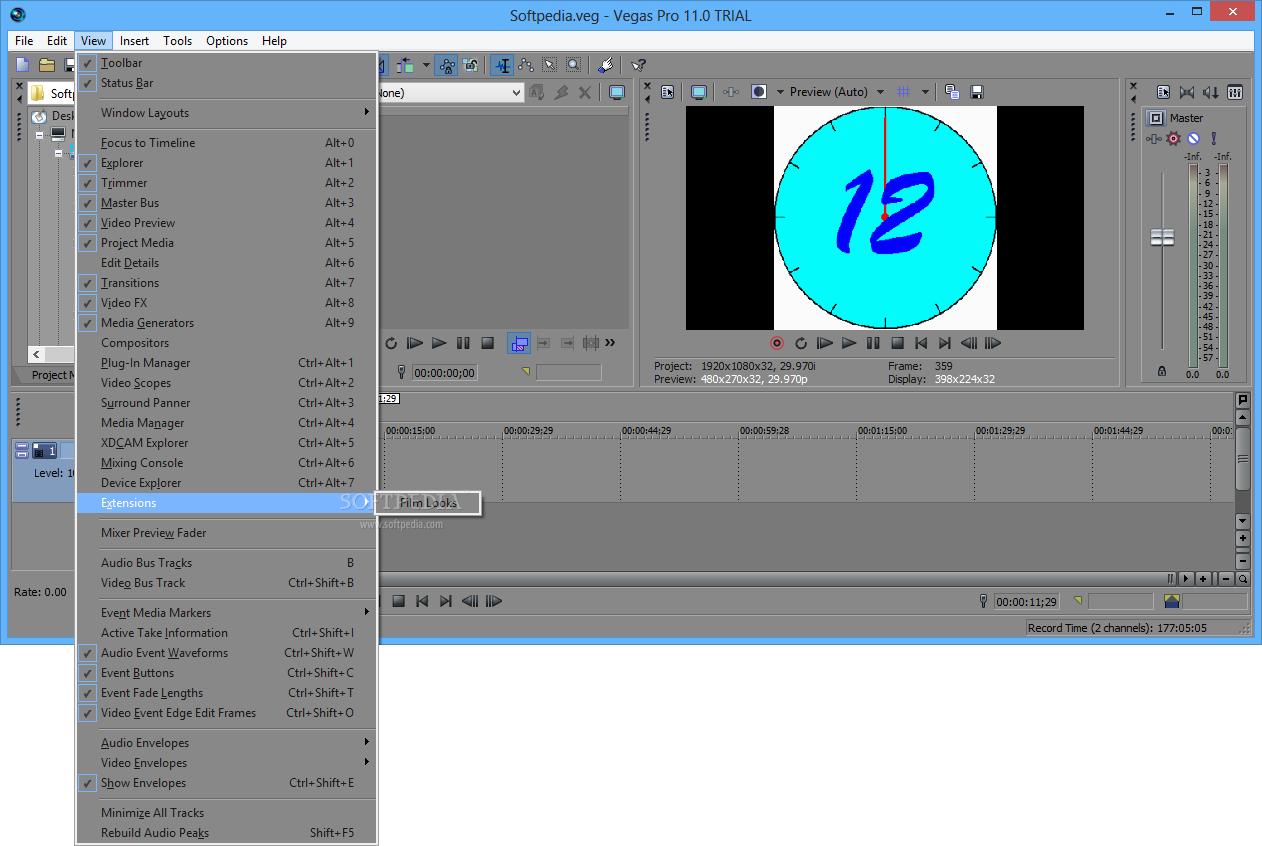Image resolution: width=1262 pixels, height=846 pixels.
Task: Click Go to End in the timeline transport
Action: tap(446, 601)
